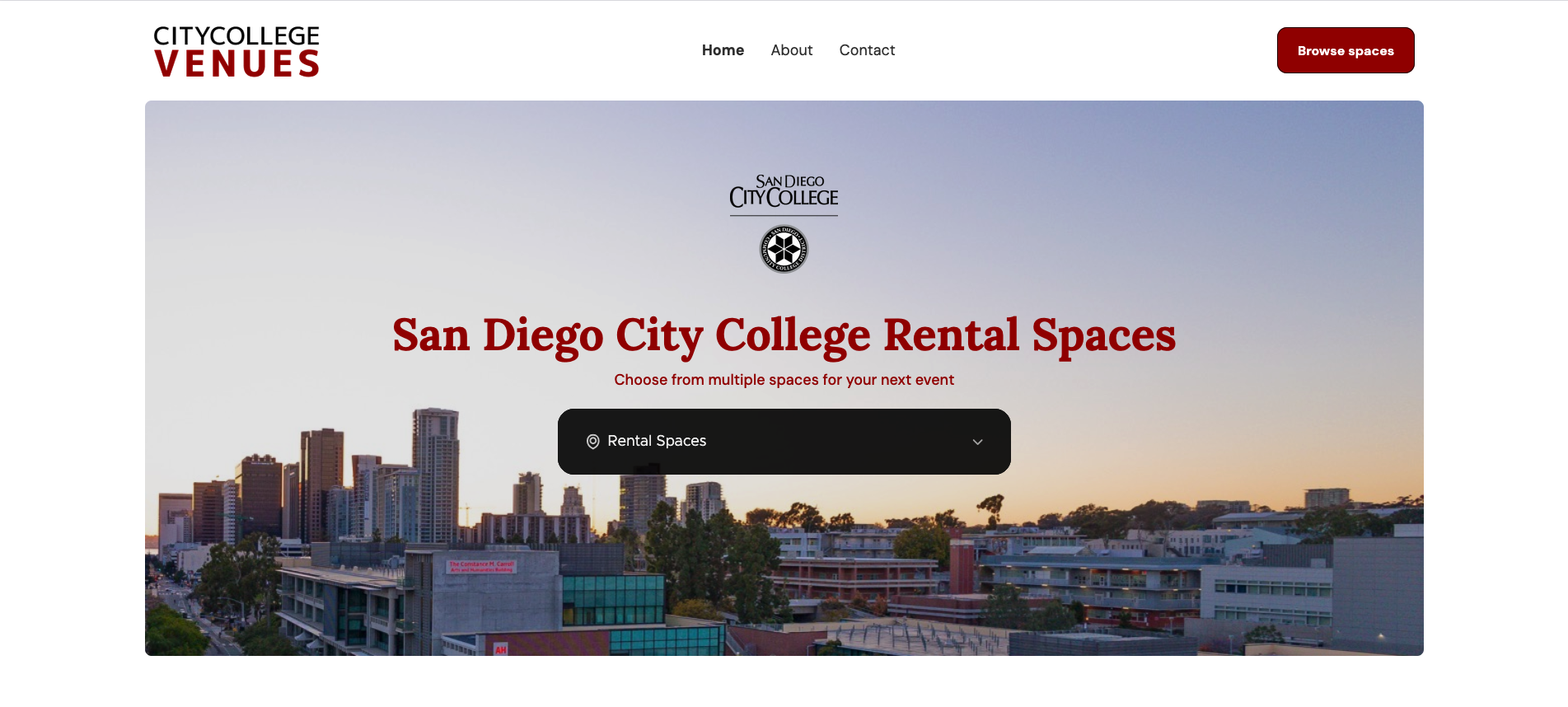Viewport: 1568px width, 707px height.
Task: Click the red building sign in photo
Action: click(x=481, y=566)
